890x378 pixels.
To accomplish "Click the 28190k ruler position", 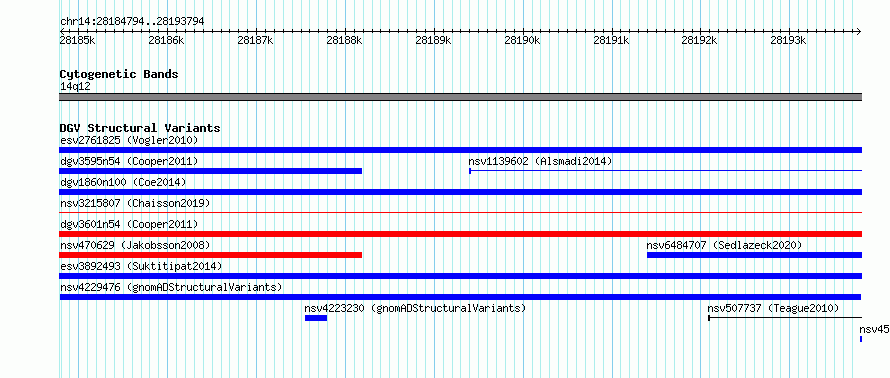I will click(522, 41).
